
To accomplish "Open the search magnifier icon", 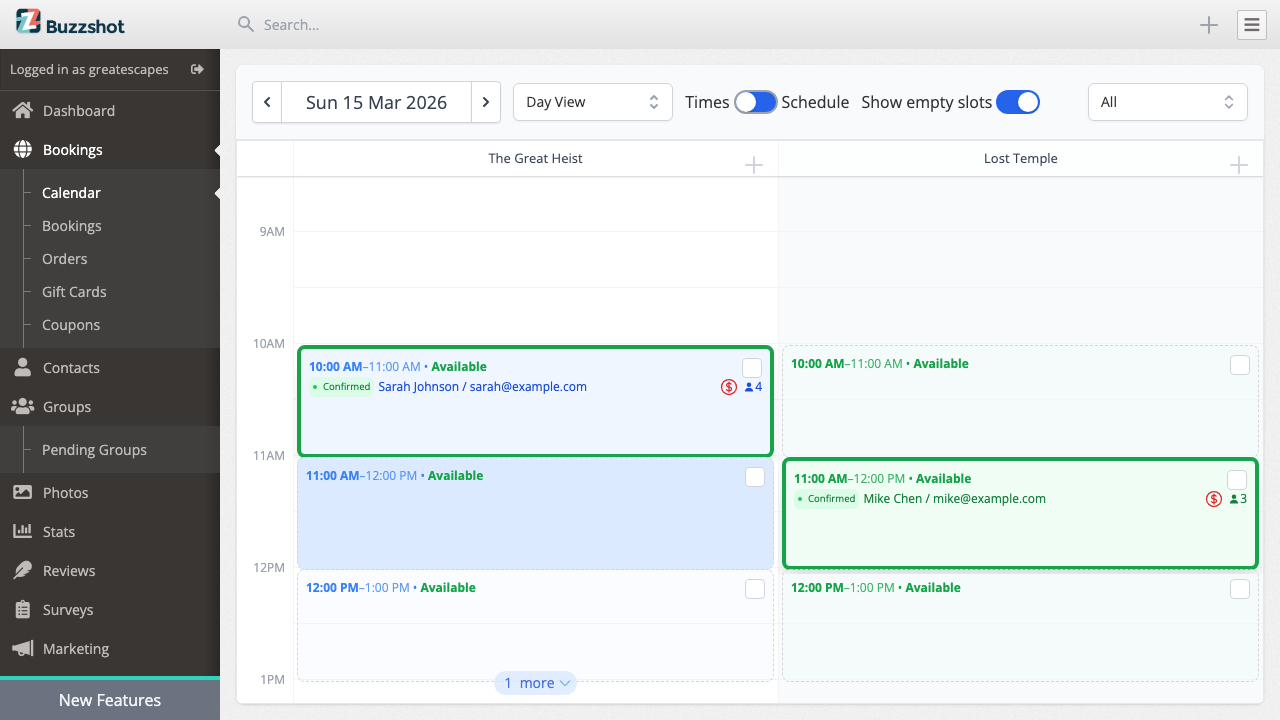I will [x=245, y=24].
